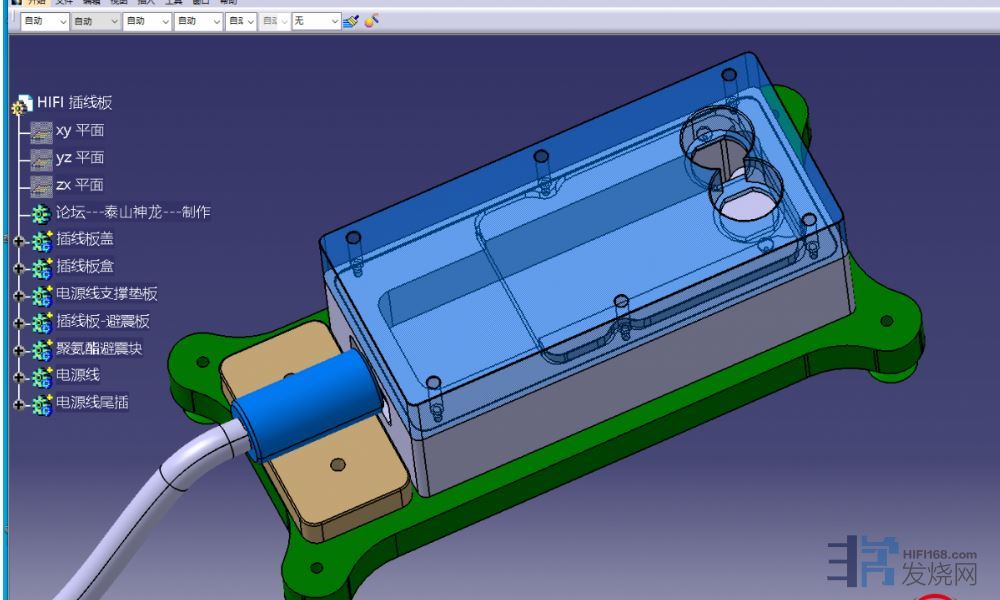Open the 文件 menu
Screen dimensions: 1000x600
pyautogui.click(x=65, y=2)
